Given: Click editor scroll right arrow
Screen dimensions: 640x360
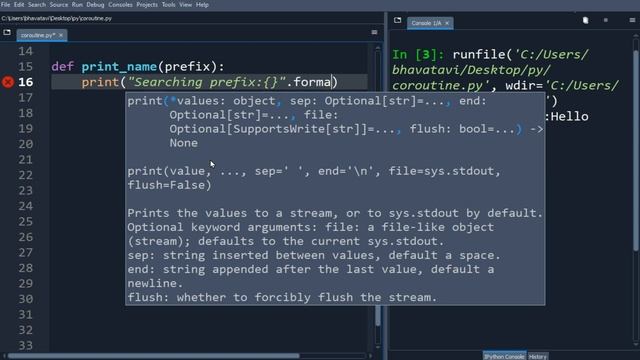Looking at the screenshot, I should click(370, 356).
